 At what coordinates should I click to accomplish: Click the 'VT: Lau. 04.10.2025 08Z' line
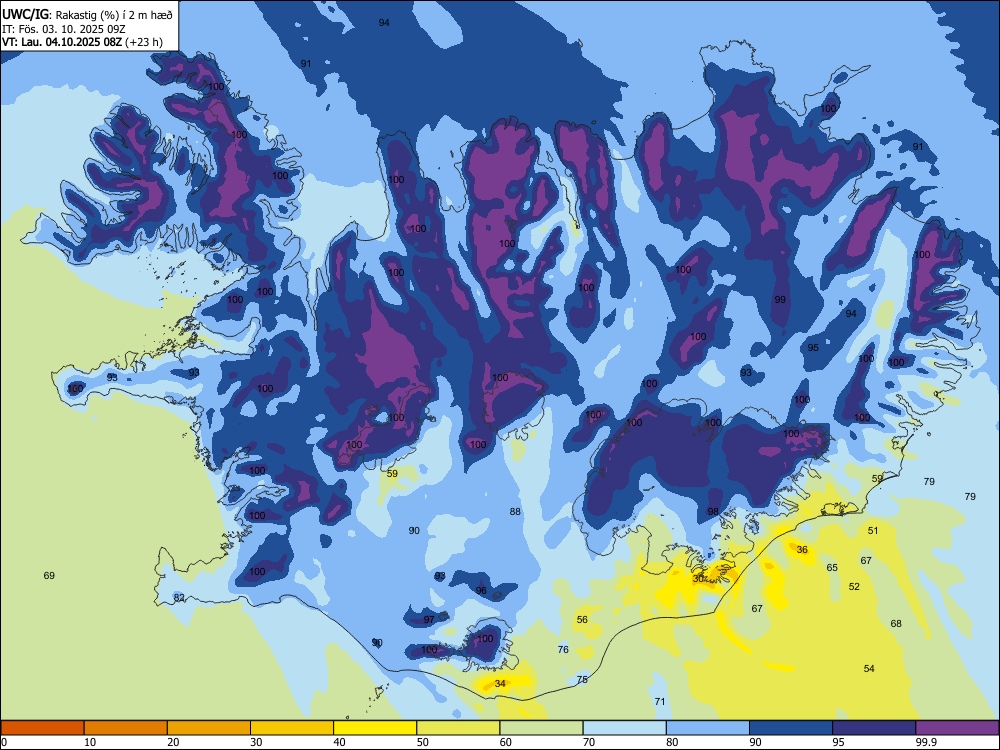[x=62, y=43]
